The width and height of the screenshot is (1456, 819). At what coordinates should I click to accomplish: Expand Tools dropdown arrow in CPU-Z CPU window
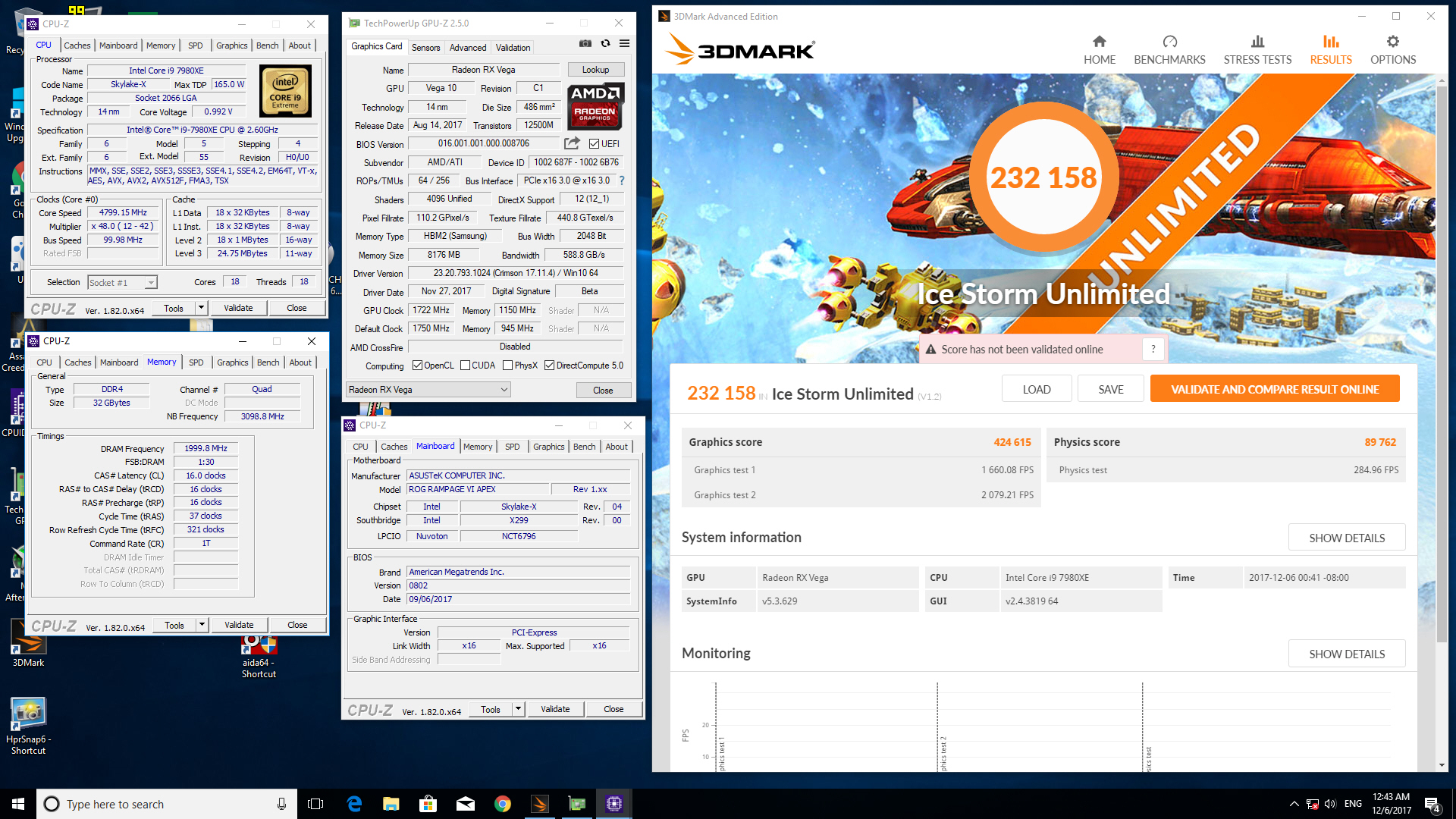click(x=201, y=308)
